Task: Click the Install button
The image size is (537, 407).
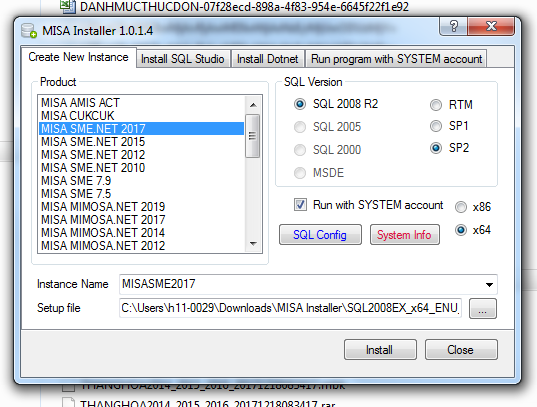Action: point(380,350)
